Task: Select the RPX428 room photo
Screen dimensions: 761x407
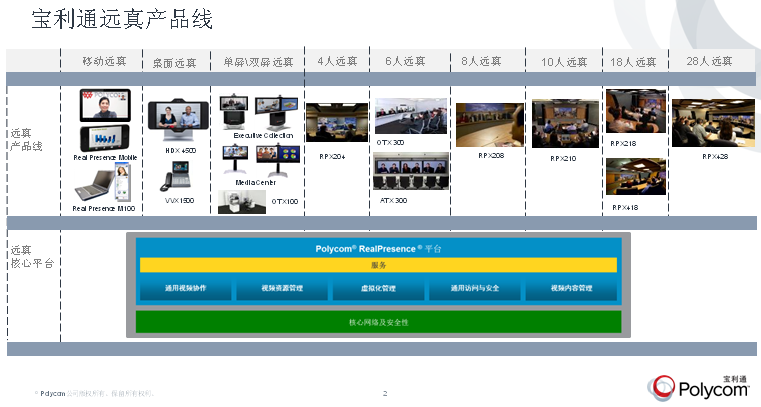Action: pos(713,123)
